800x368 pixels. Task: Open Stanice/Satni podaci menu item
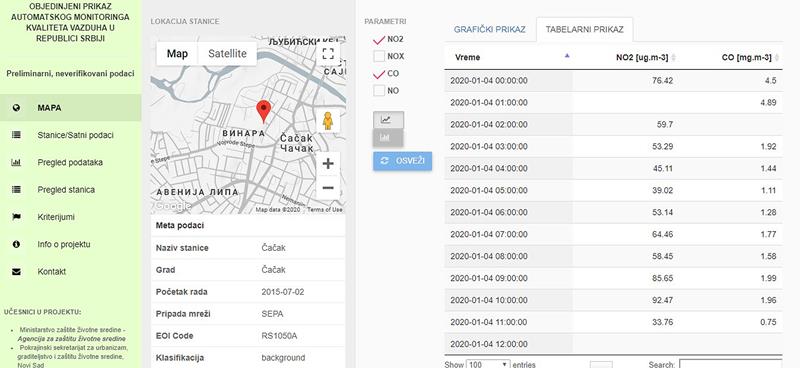70,135
